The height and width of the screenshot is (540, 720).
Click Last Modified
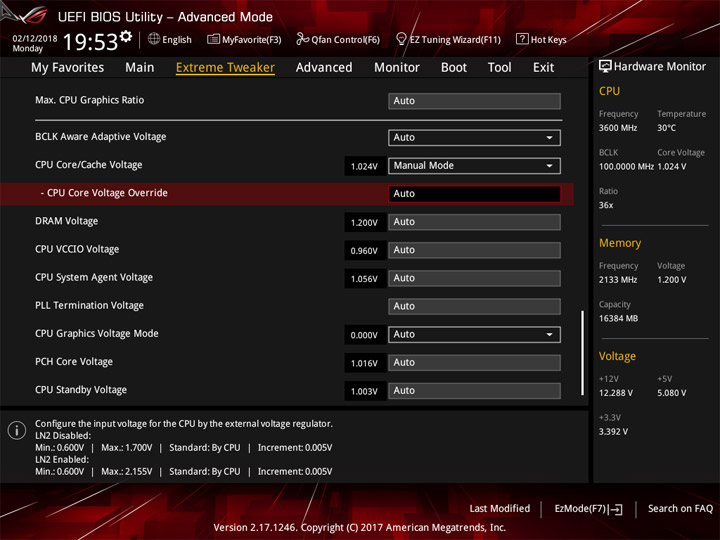[500, 509]
